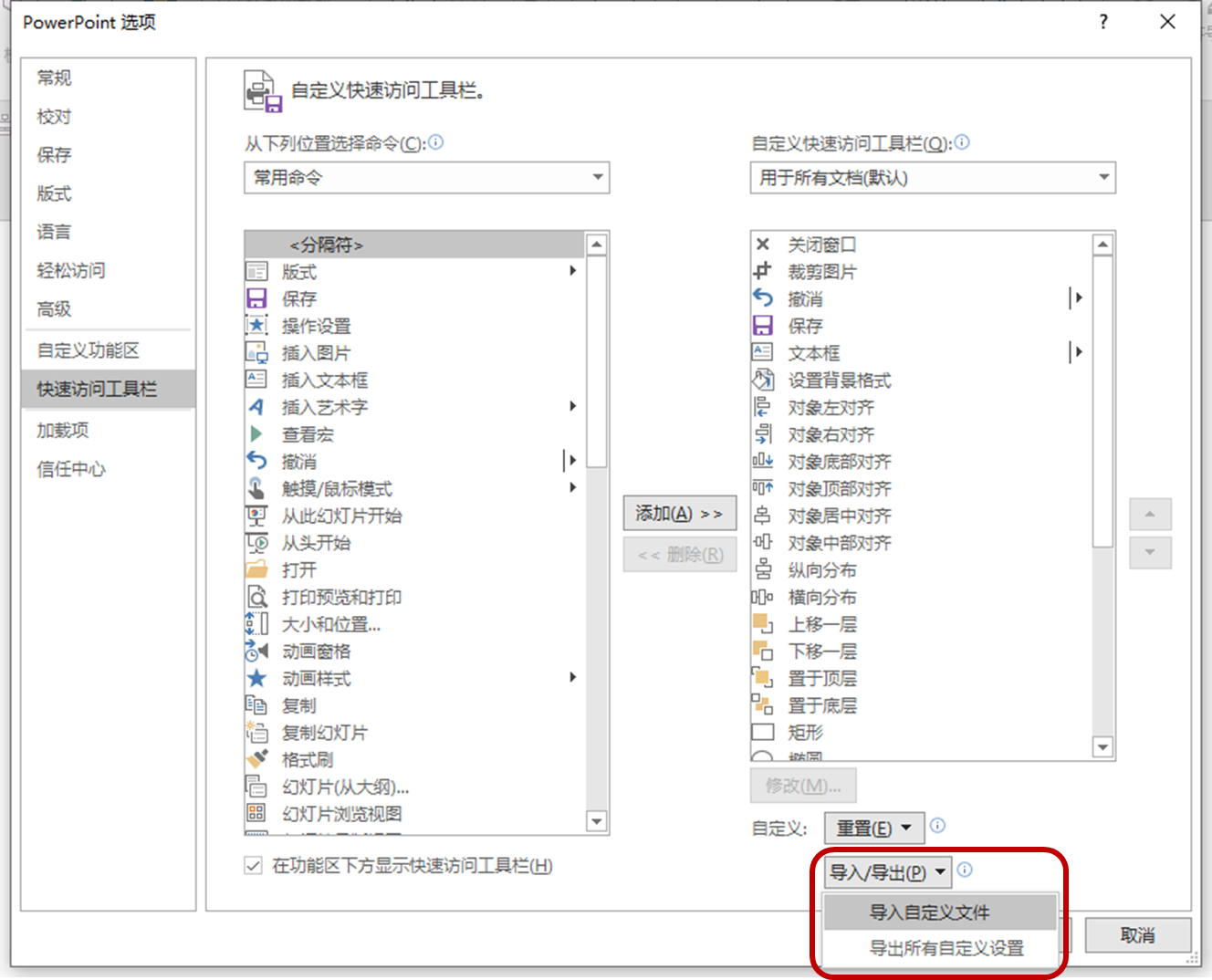
Task: Toggle 在功能区下方显示快速访问工具栏 checkbox
Action: 254,866
